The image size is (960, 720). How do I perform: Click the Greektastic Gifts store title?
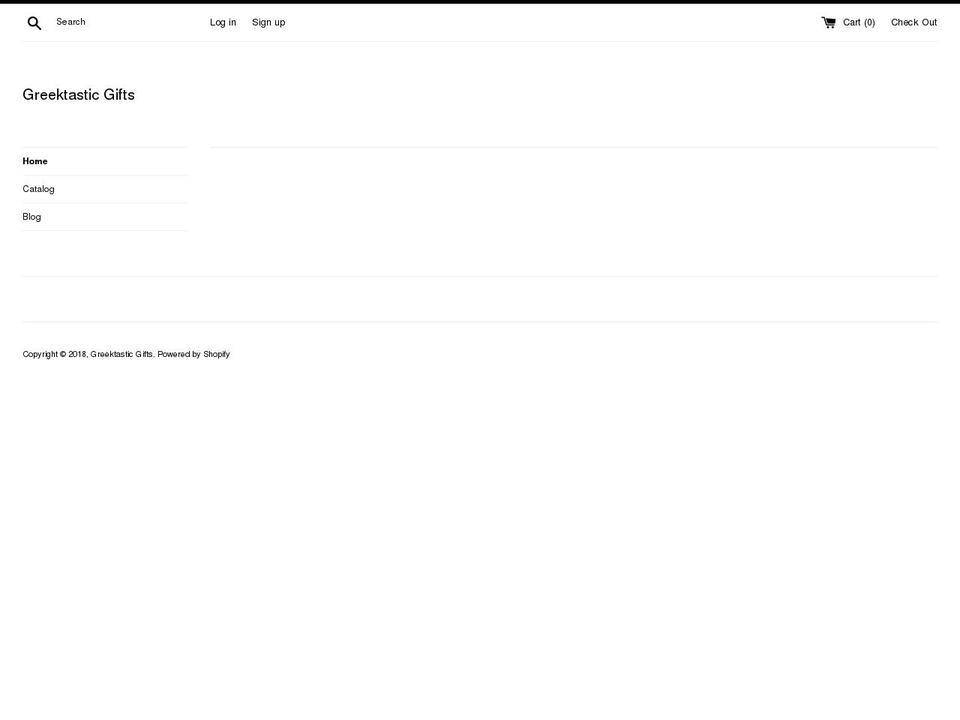(78, 94)
